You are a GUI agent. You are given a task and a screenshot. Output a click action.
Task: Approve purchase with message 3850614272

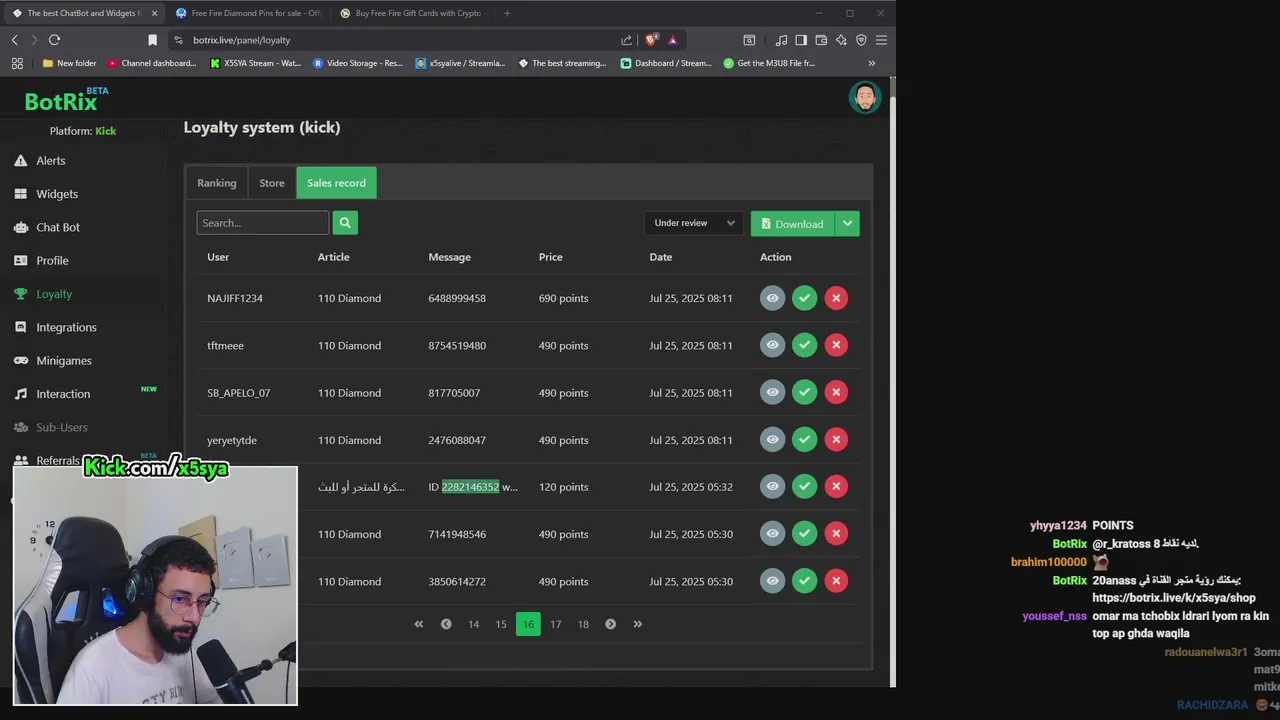[804, 580]
